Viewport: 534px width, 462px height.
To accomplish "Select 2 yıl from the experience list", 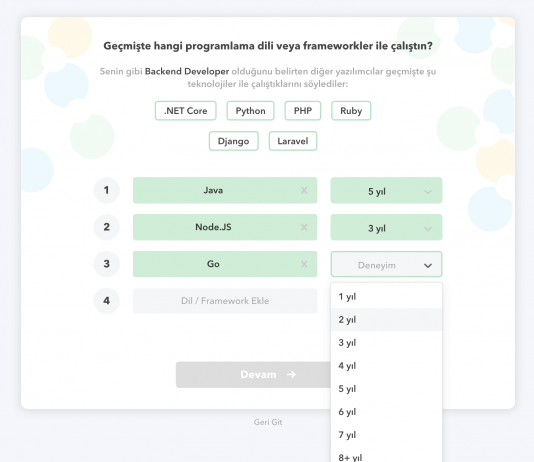I will [x=386, y=320].
